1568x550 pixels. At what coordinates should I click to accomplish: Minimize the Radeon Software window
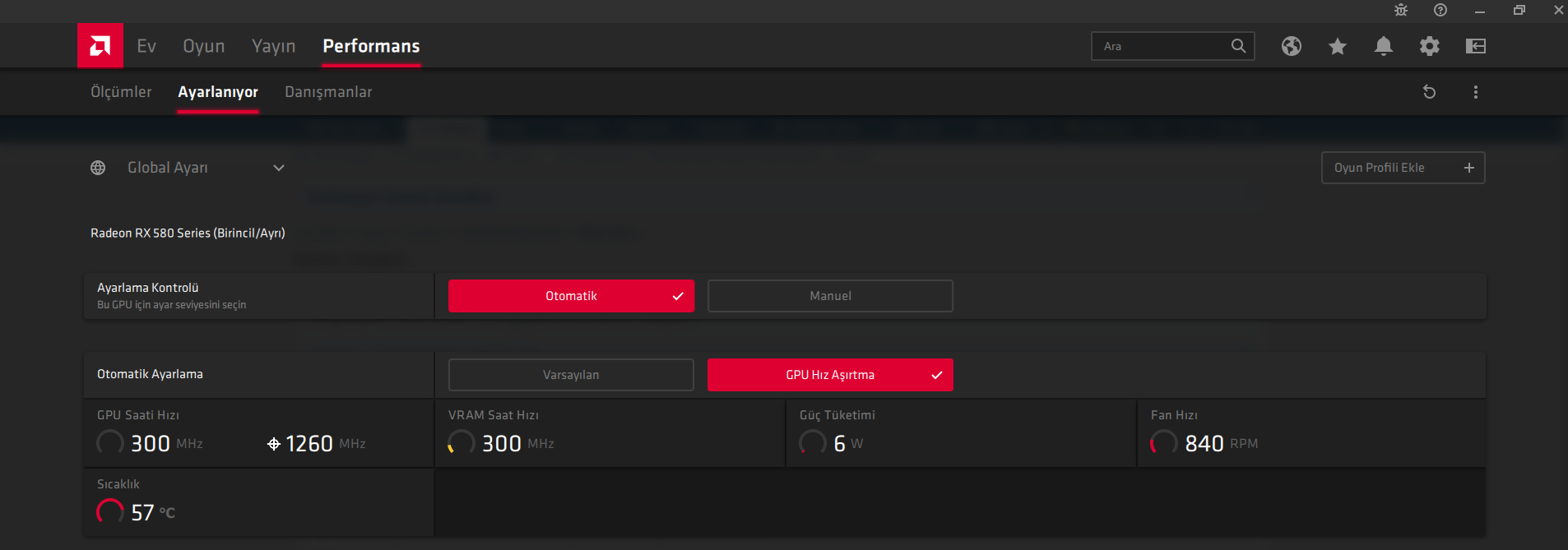pyautogui.click(x=1480, y=11)
